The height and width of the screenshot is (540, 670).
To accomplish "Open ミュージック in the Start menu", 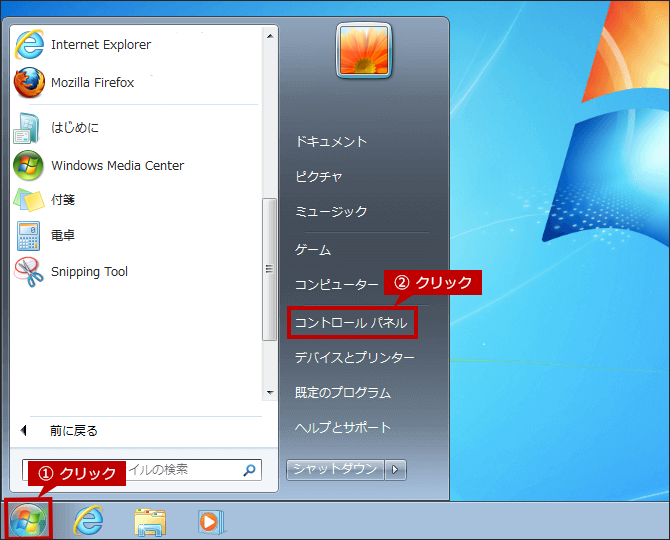I will pyautogui.click(x=331, y=211).
